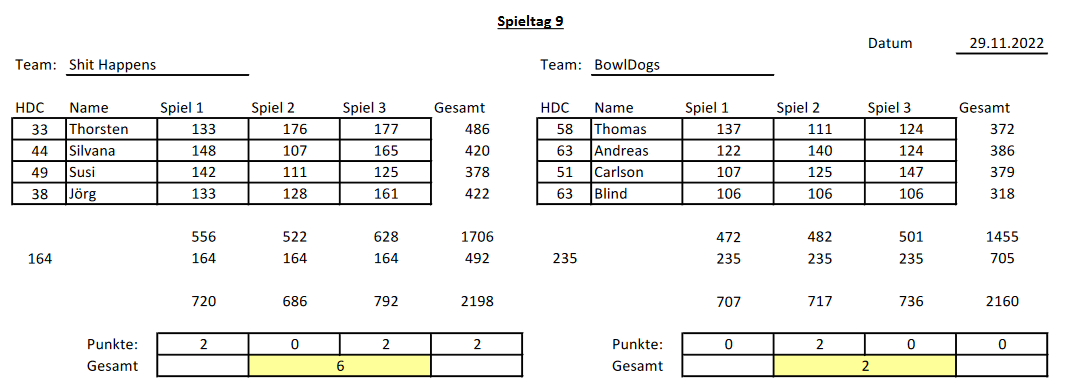Click the Blind player name cell

(x=637, y=194)
